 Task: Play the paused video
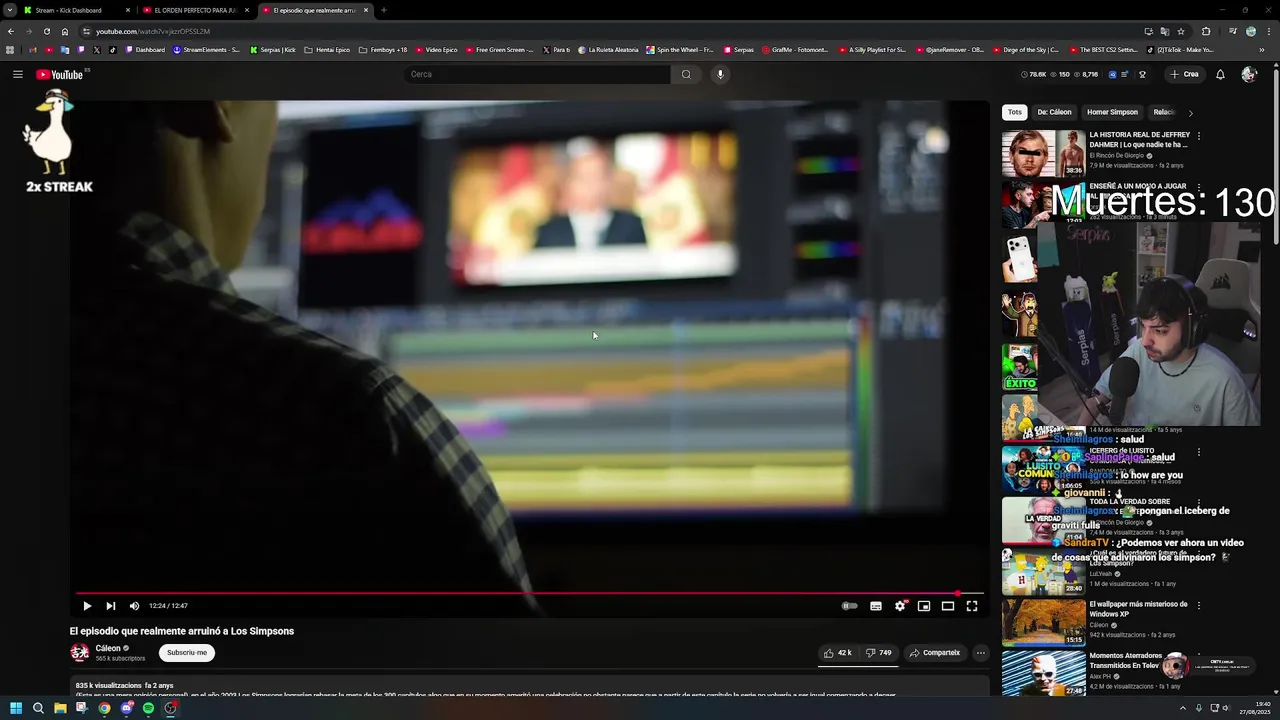(x=87, y=606)
